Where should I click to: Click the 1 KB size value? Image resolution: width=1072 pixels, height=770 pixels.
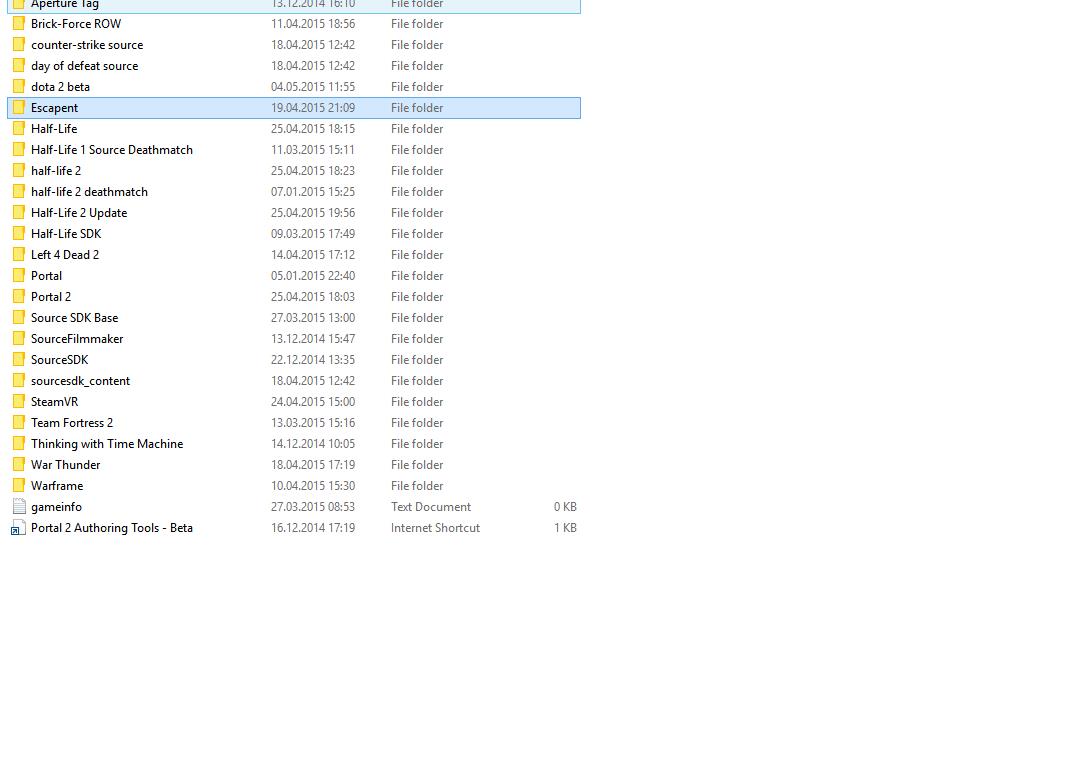coord(565,528)
